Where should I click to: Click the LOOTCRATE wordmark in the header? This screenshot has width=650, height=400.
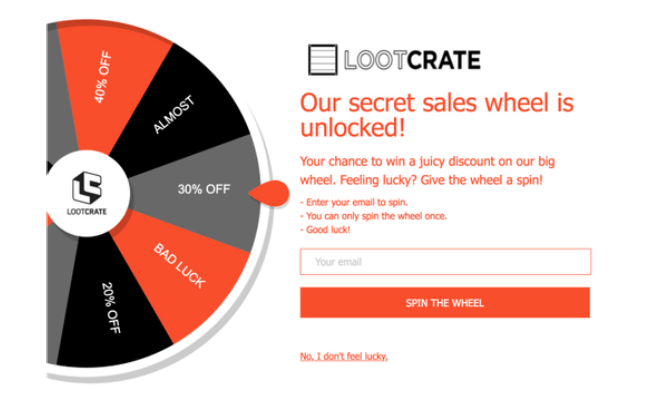412,60
